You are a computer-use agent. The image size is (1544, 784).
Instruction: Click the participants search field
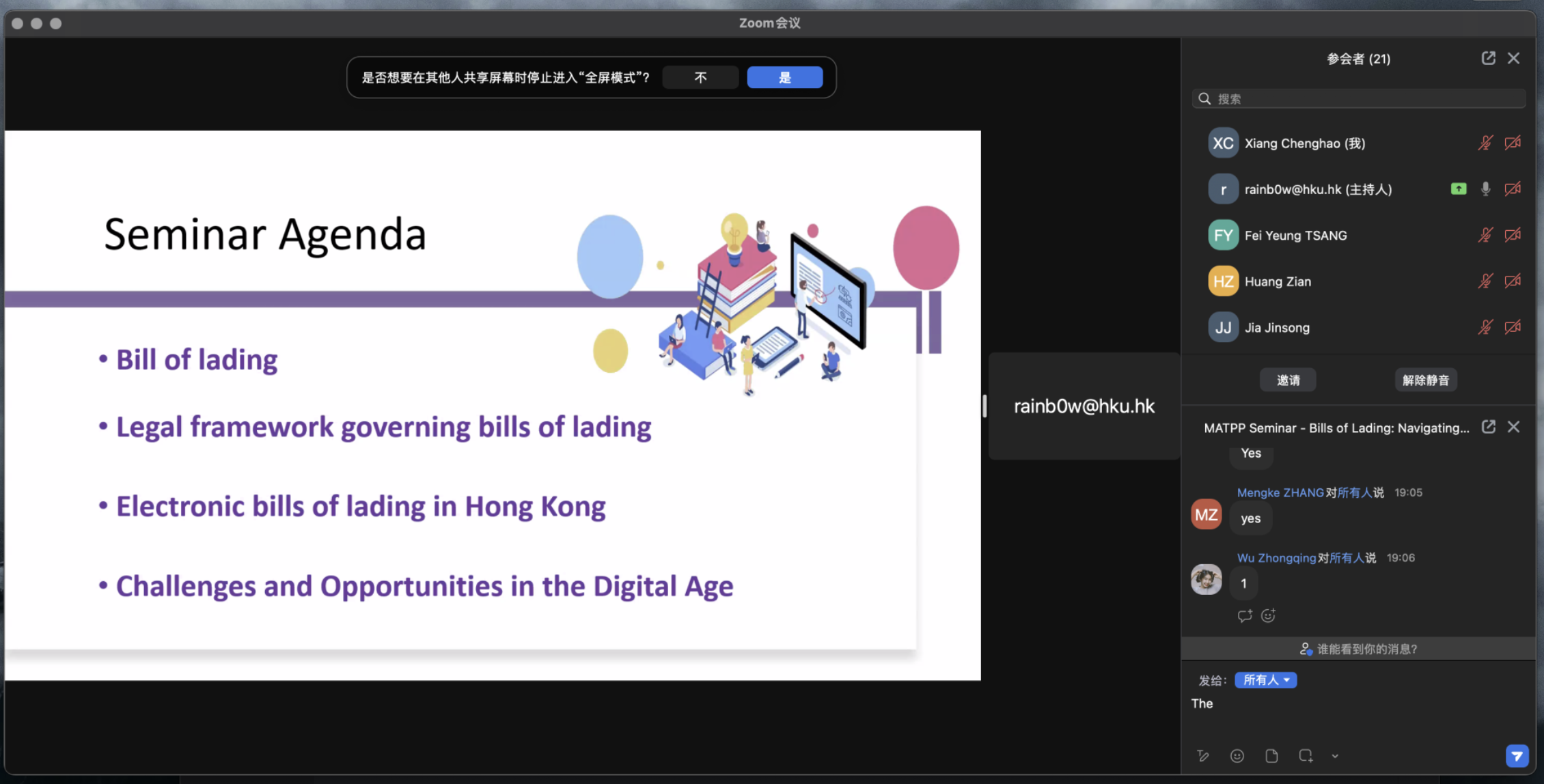point(1358,98)
